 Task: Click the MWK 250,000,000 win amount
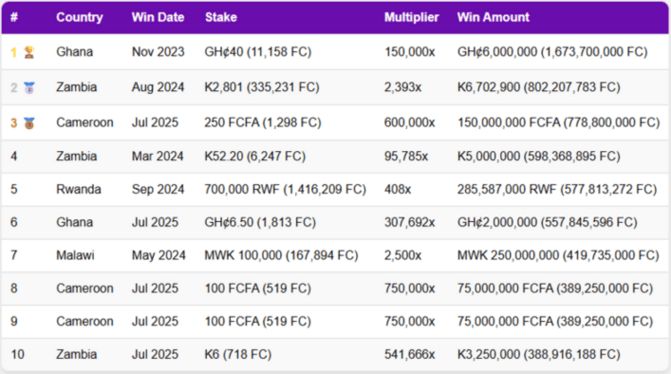pyautogui.click(x=558, y=255)
